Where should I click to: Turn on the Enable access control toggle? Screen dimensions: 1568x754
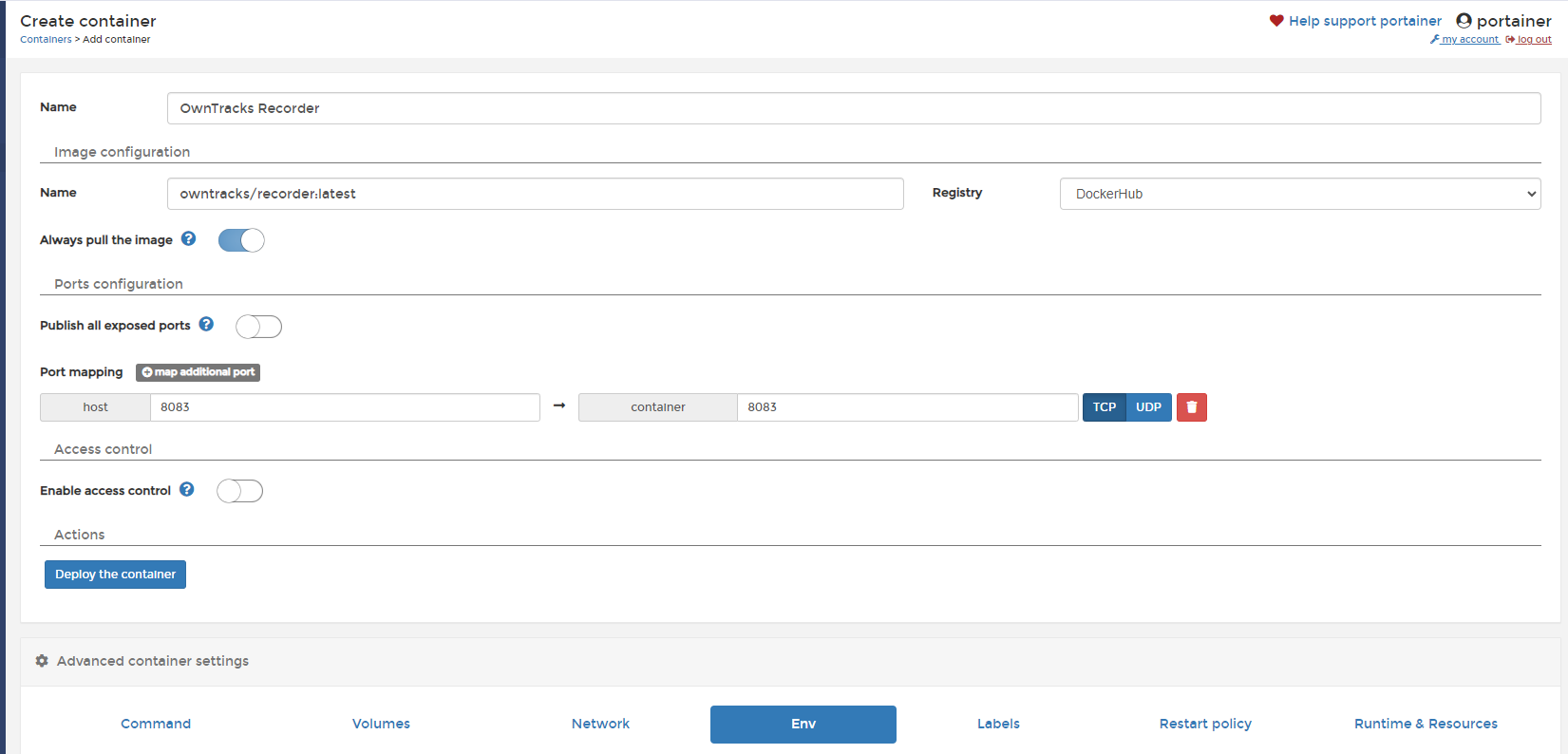239,491
